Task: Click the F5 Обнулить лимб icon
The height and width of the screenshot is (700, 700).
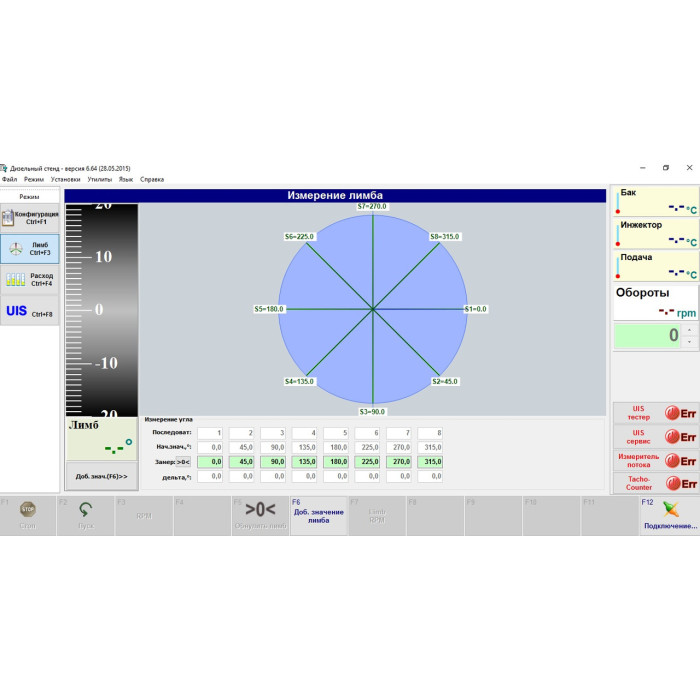Action: (260, 509)
